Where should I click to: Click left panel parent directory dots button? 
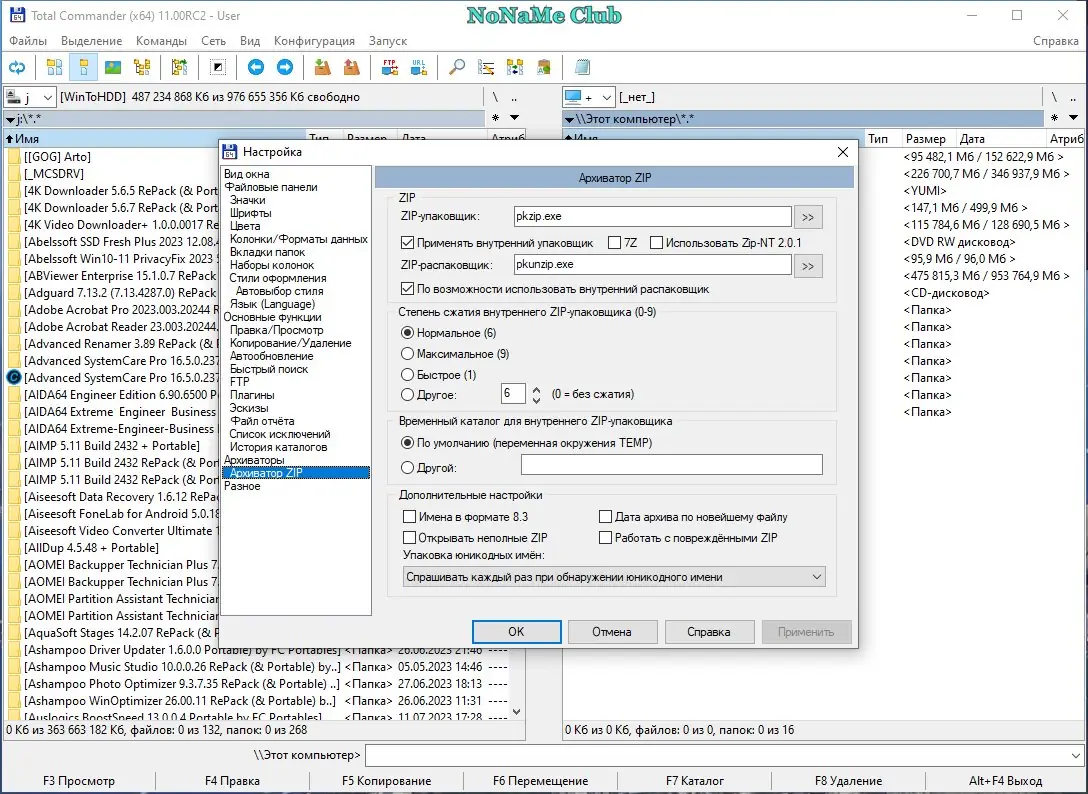514,97
